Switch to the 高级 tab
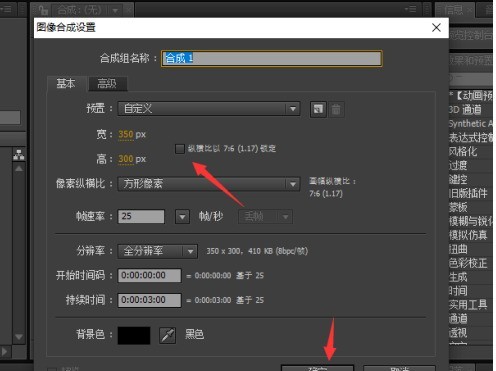Viewport: 496px width, 371px height. [107, 84]
